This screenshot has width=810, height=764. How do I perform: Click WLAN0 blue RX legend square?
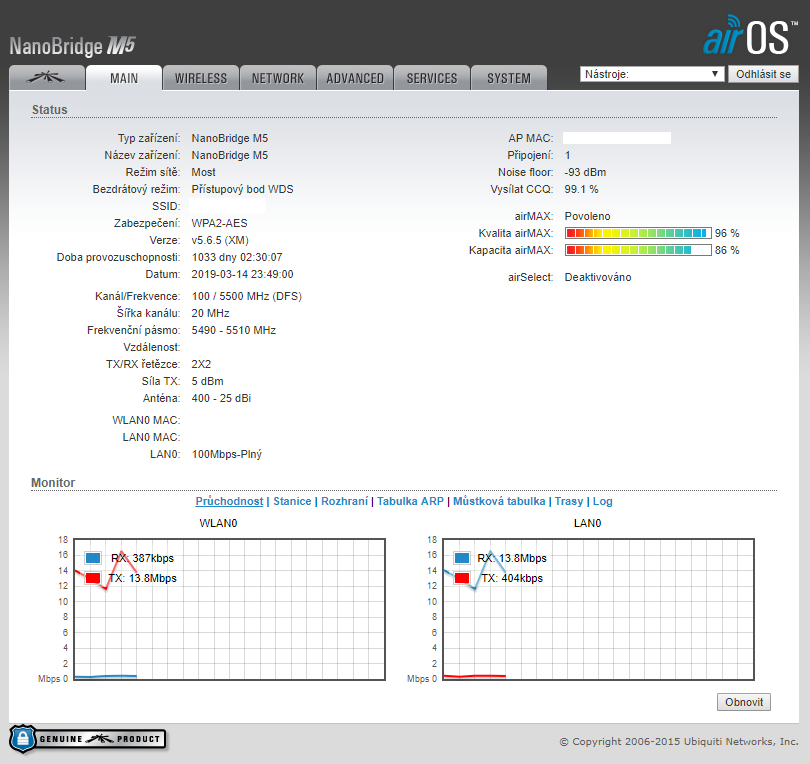point(93,558)
